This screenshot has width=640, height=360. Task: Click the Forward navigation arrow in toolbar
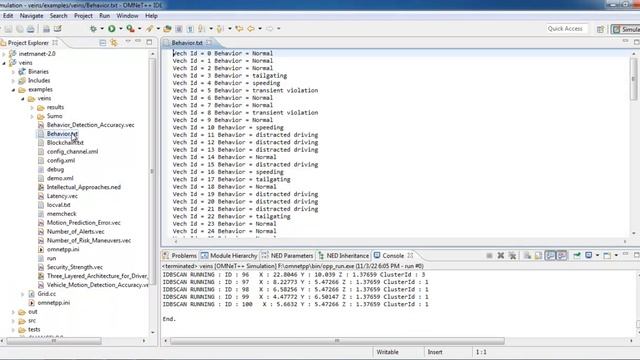click(269, 29)
